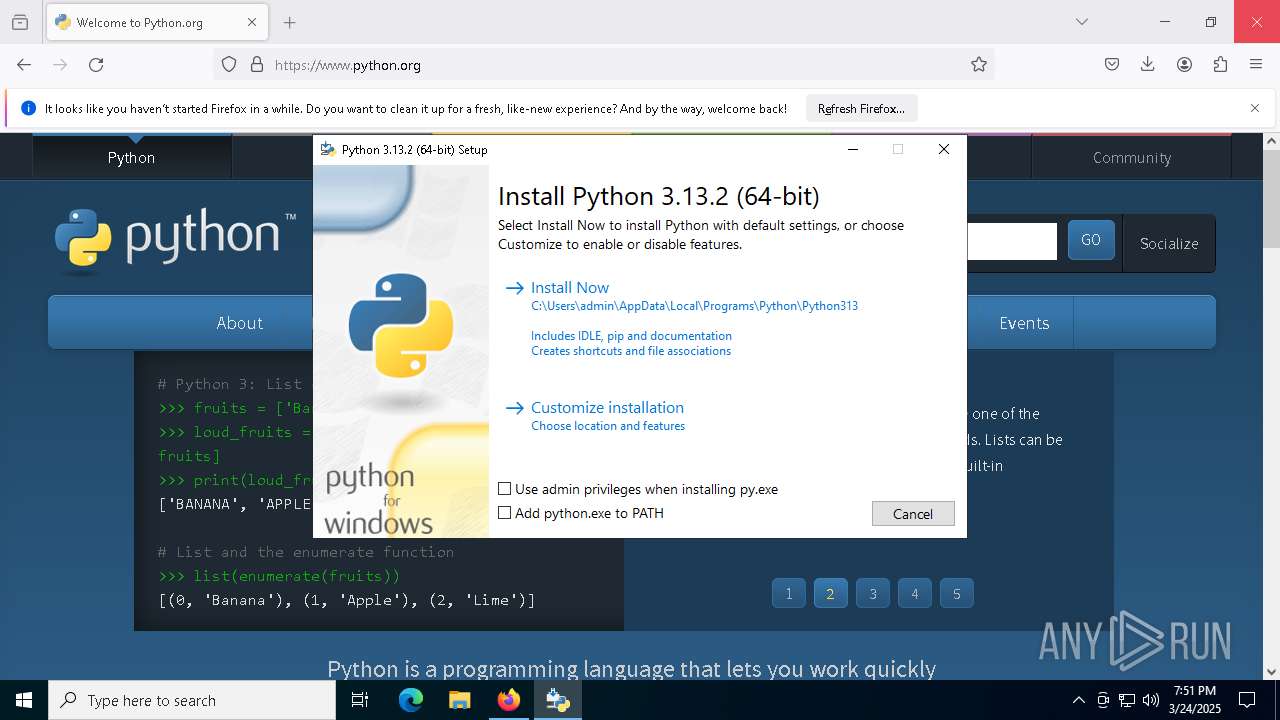The width and height of the screenshot is (1280, 720).
Task: Open the Firefox downloads panel
Action: click(1148, 64)
